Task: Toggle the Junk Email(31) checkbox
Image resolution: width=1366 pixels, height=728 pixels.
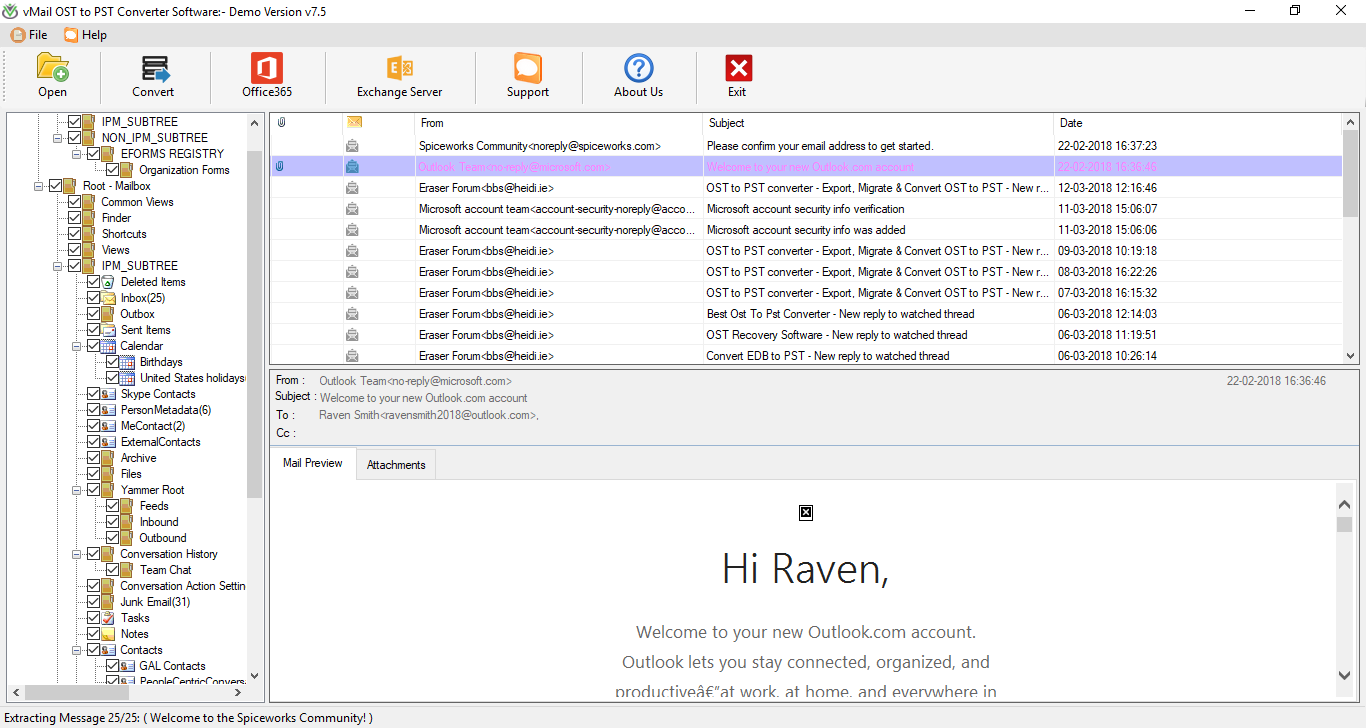Action: (94, 602)
